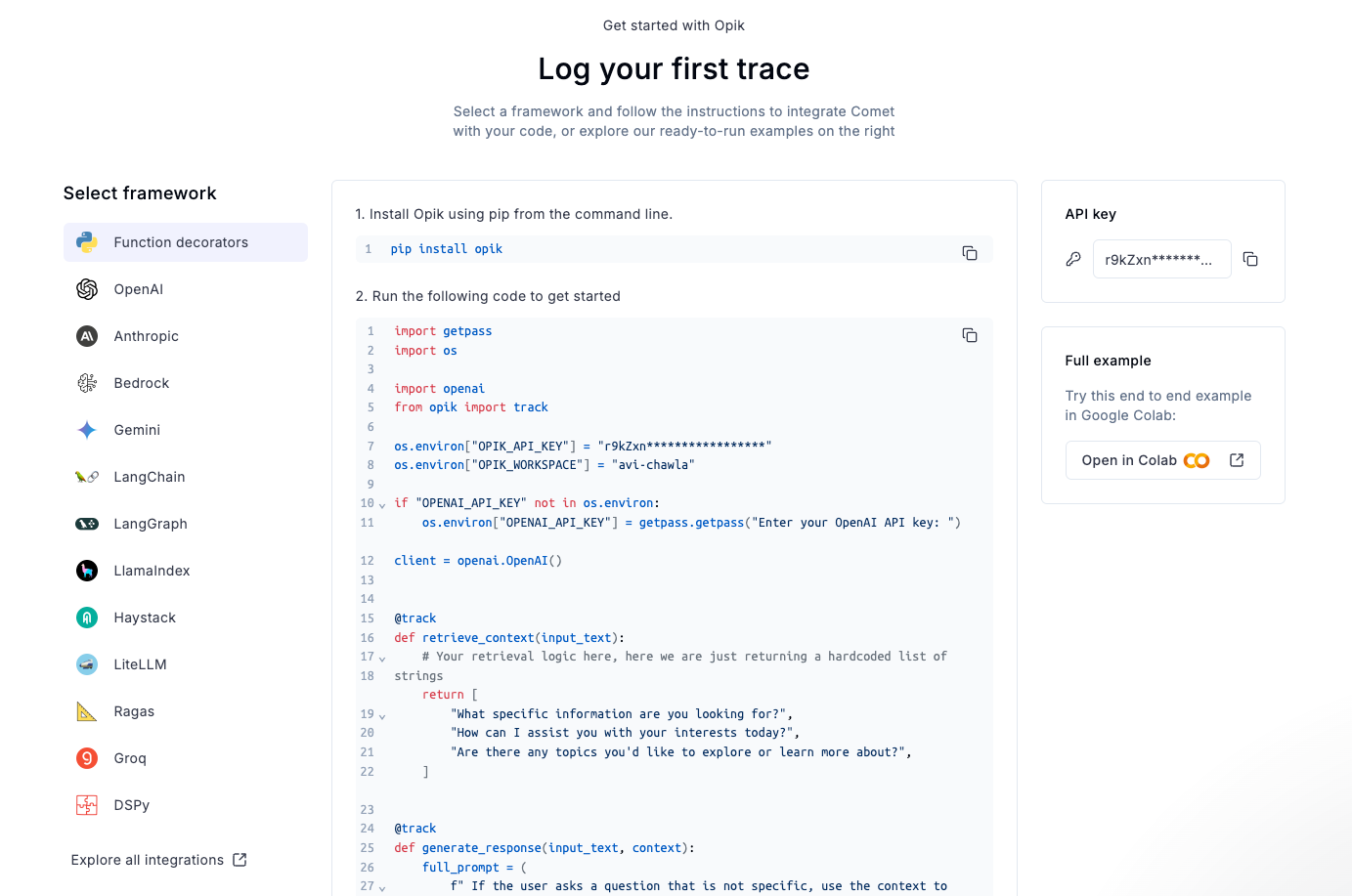Select Groq framework
Viewport: 1352px width, 896px height.
coord(186,758)
